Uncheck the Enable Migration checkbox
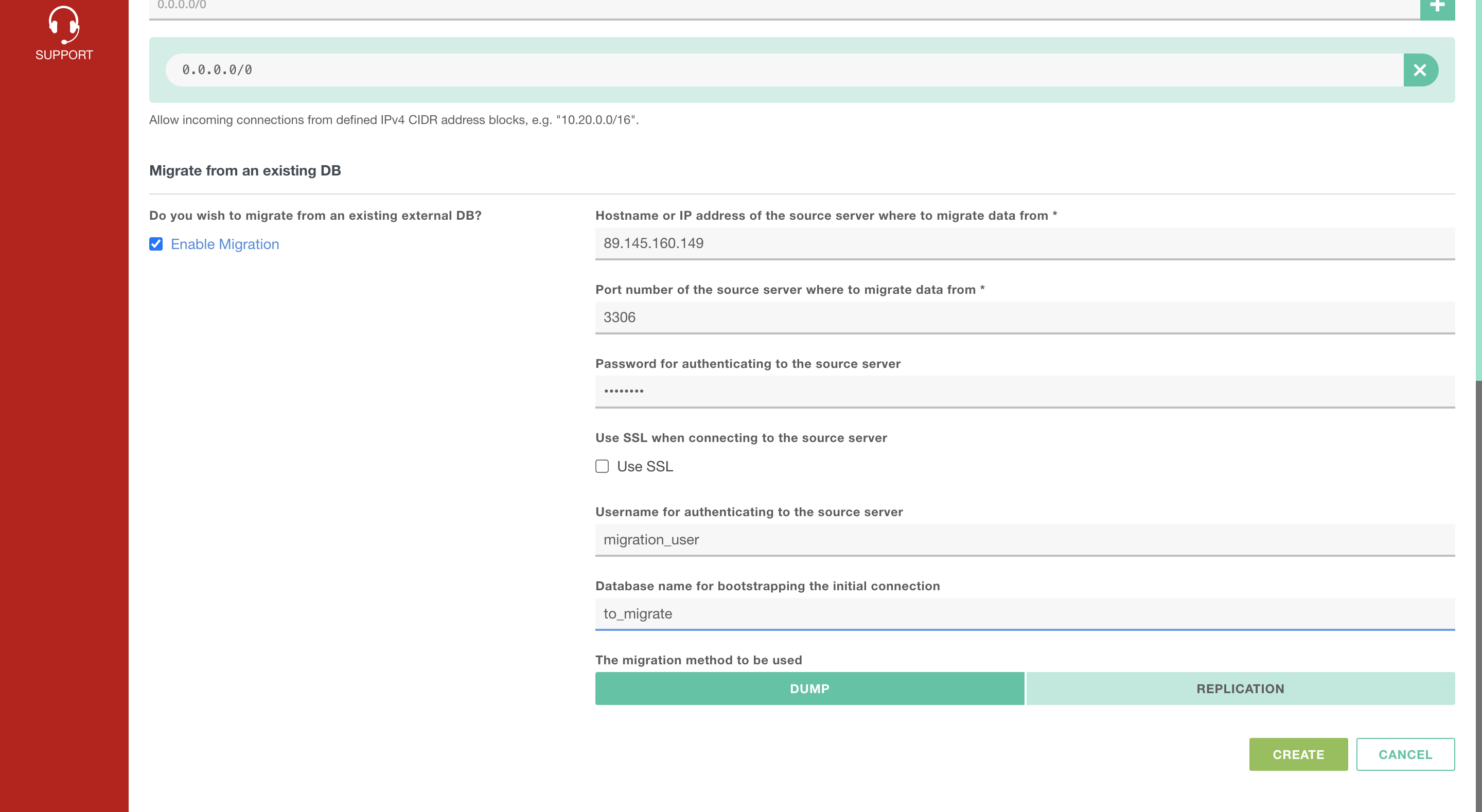 156,244
